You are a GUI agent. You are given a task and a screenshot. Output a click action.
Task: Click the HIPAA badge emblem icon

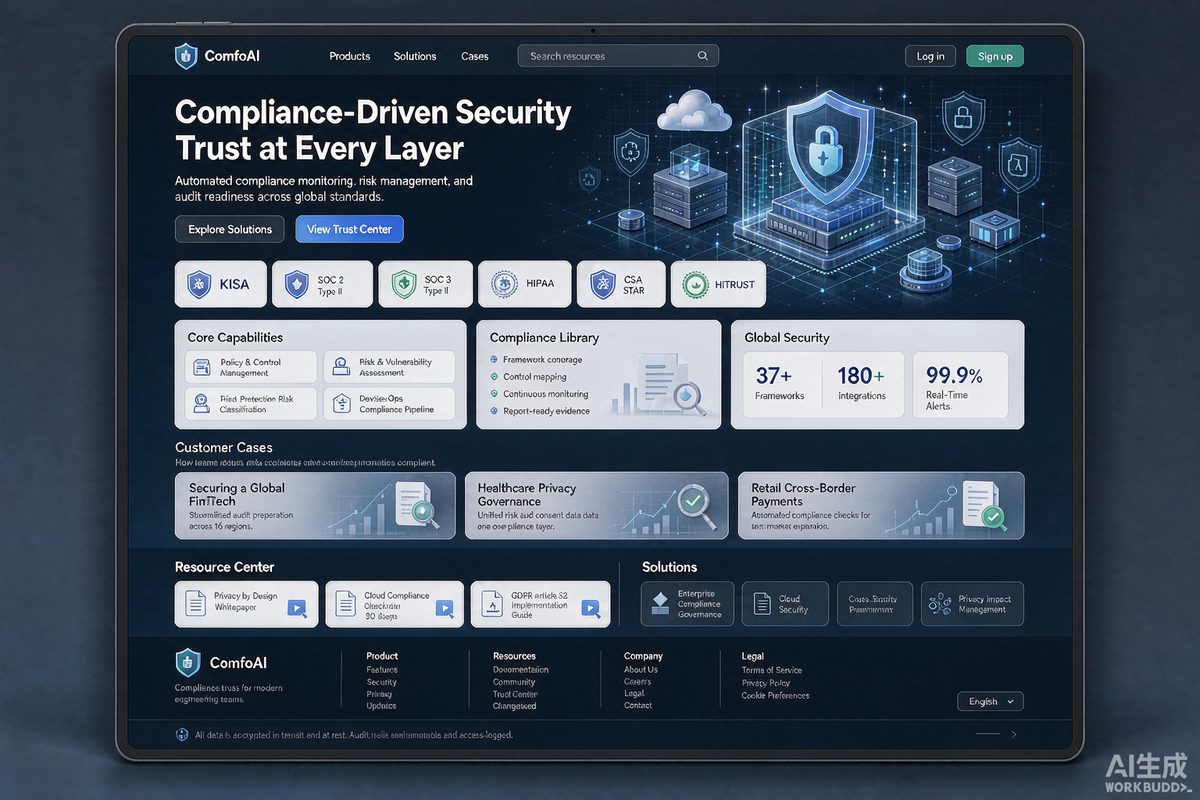(x=502, y=285)
